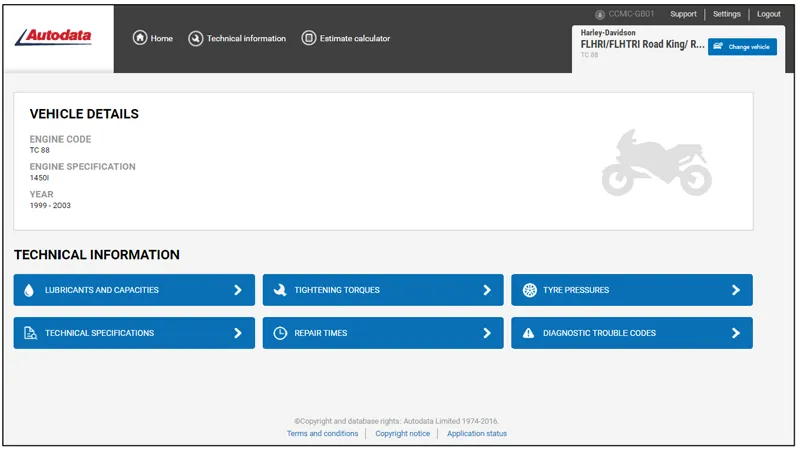The height and width of the screenshot is (452, 800).
Task: Click the oil drop Lubricants icon
Action: (29, 290)
